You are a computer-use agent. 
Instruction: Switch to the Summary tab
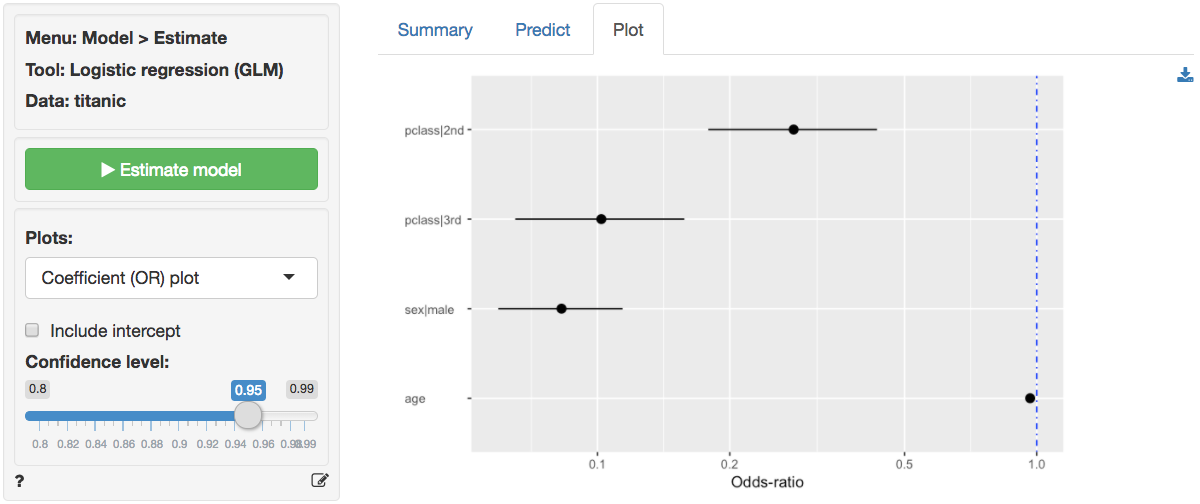[435, 30]
